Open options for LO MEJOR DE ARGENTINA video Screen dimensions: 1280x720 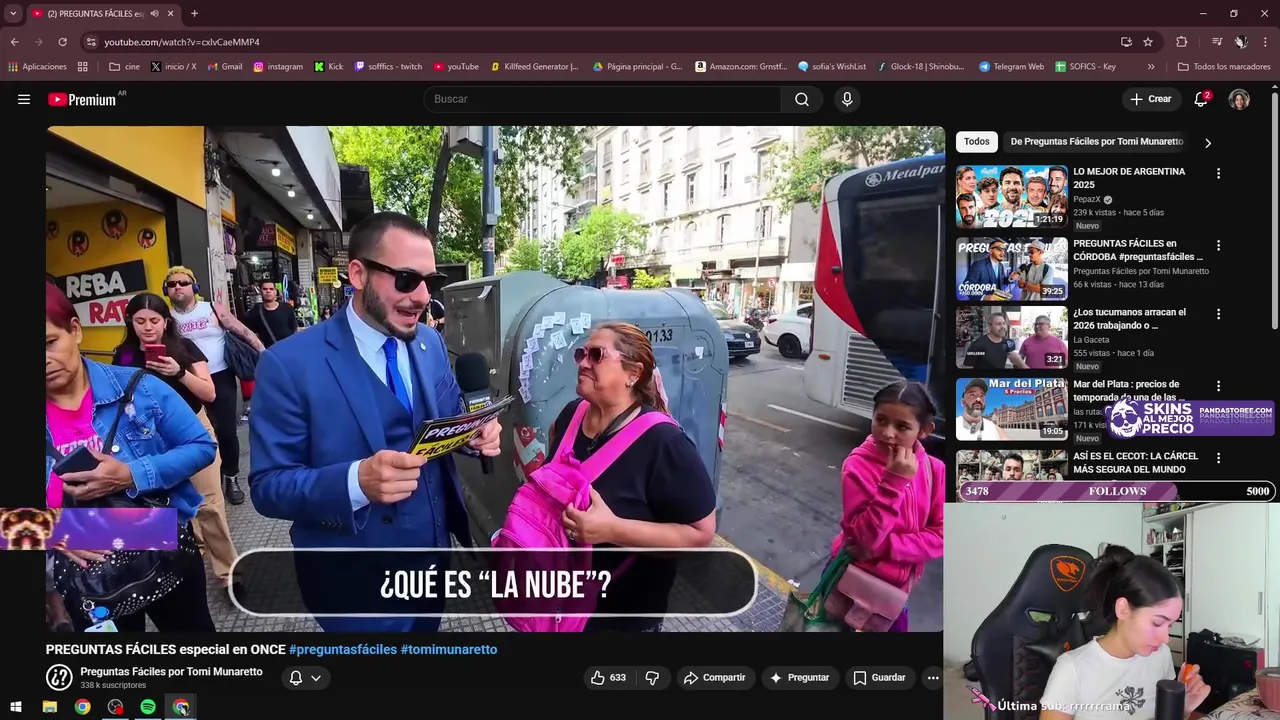[x=1218, y=173]
